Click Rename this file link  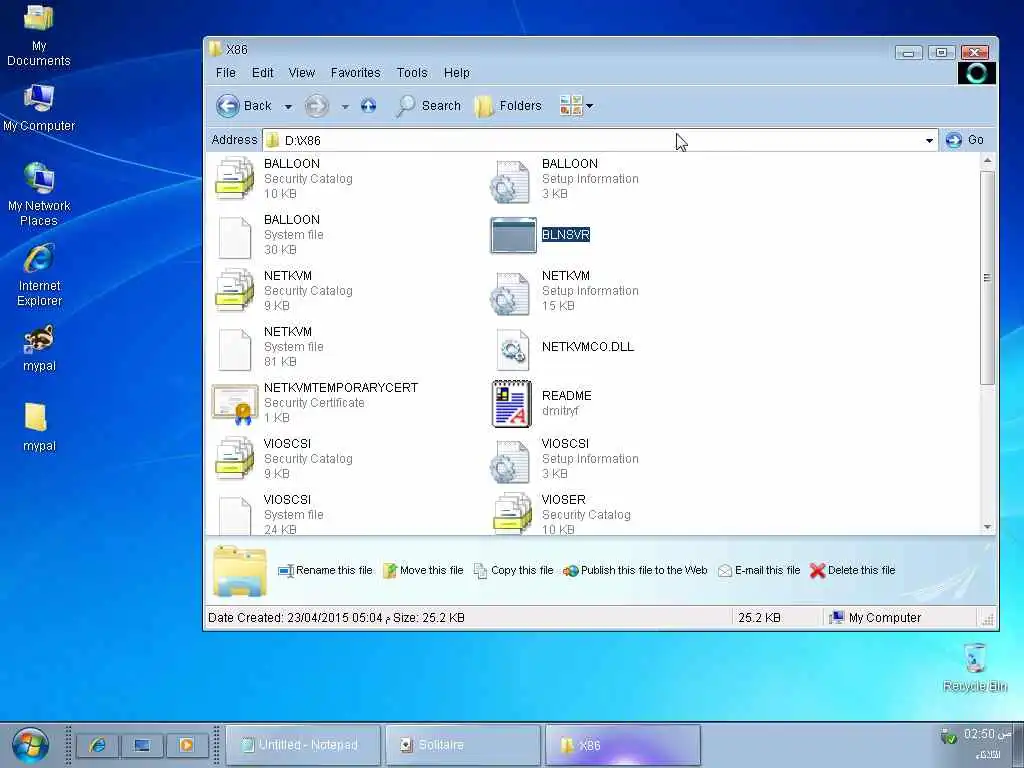[325, 570]
